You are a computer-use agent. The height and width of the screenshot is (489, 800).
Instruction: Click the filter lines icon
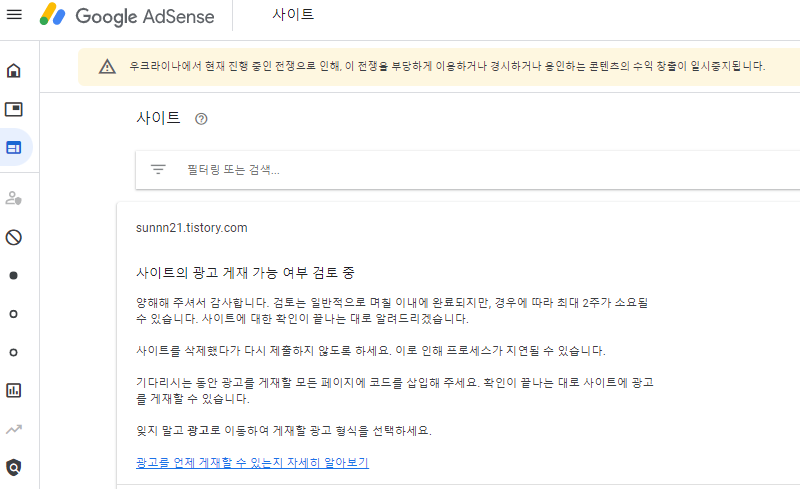[x=158, y=169]
